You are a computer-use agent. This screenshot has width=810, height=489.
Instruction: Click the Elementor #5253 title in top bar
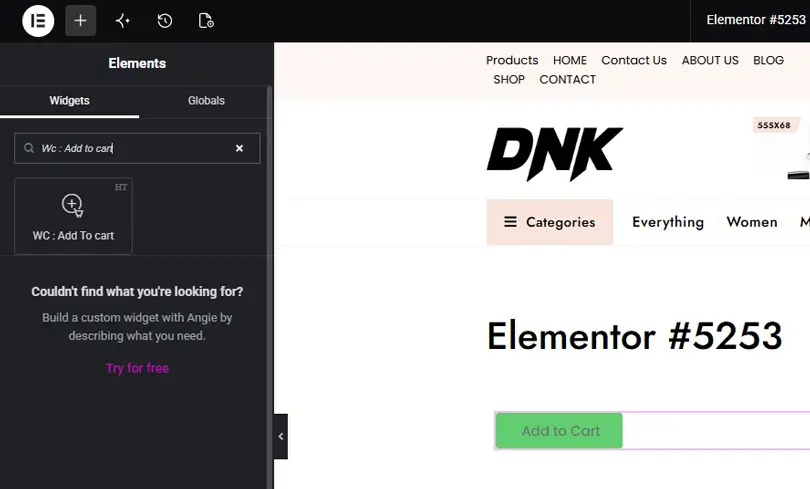tap(756, 20)
